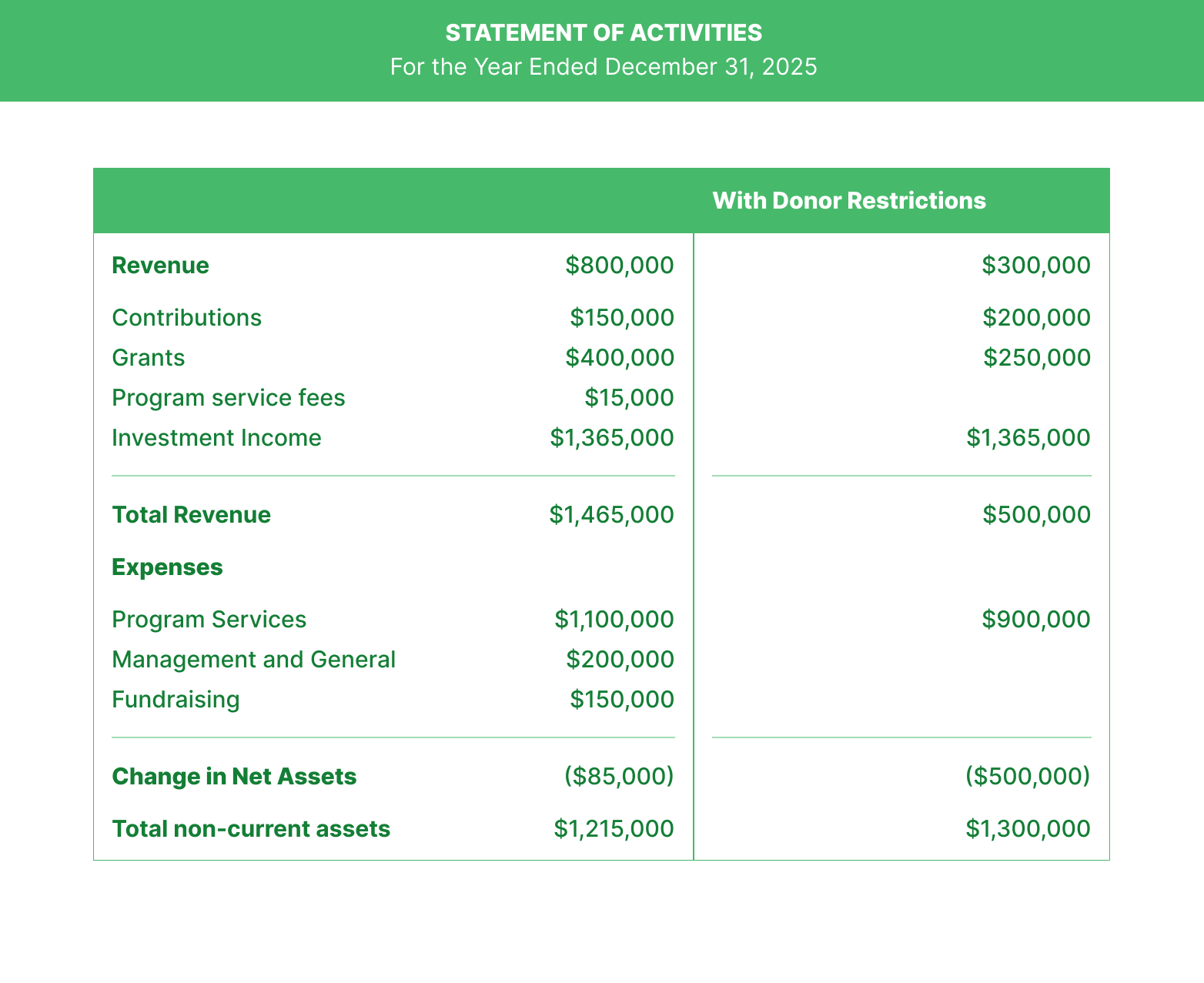Select the Program Services expense line
1204x983 pixels.
(209, 619)
